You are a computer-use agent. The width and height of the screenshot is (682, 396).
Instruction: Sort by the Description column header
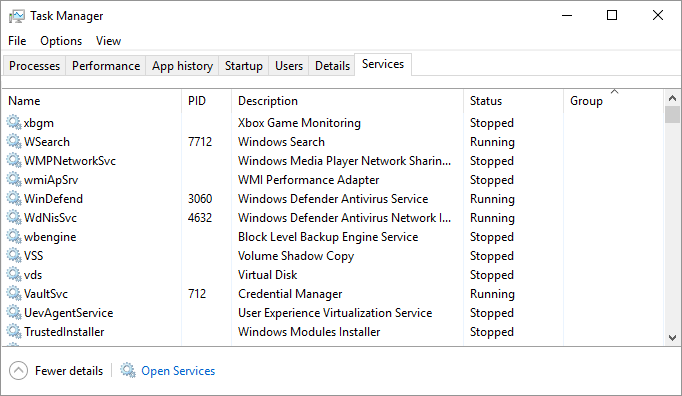point(348,101)
